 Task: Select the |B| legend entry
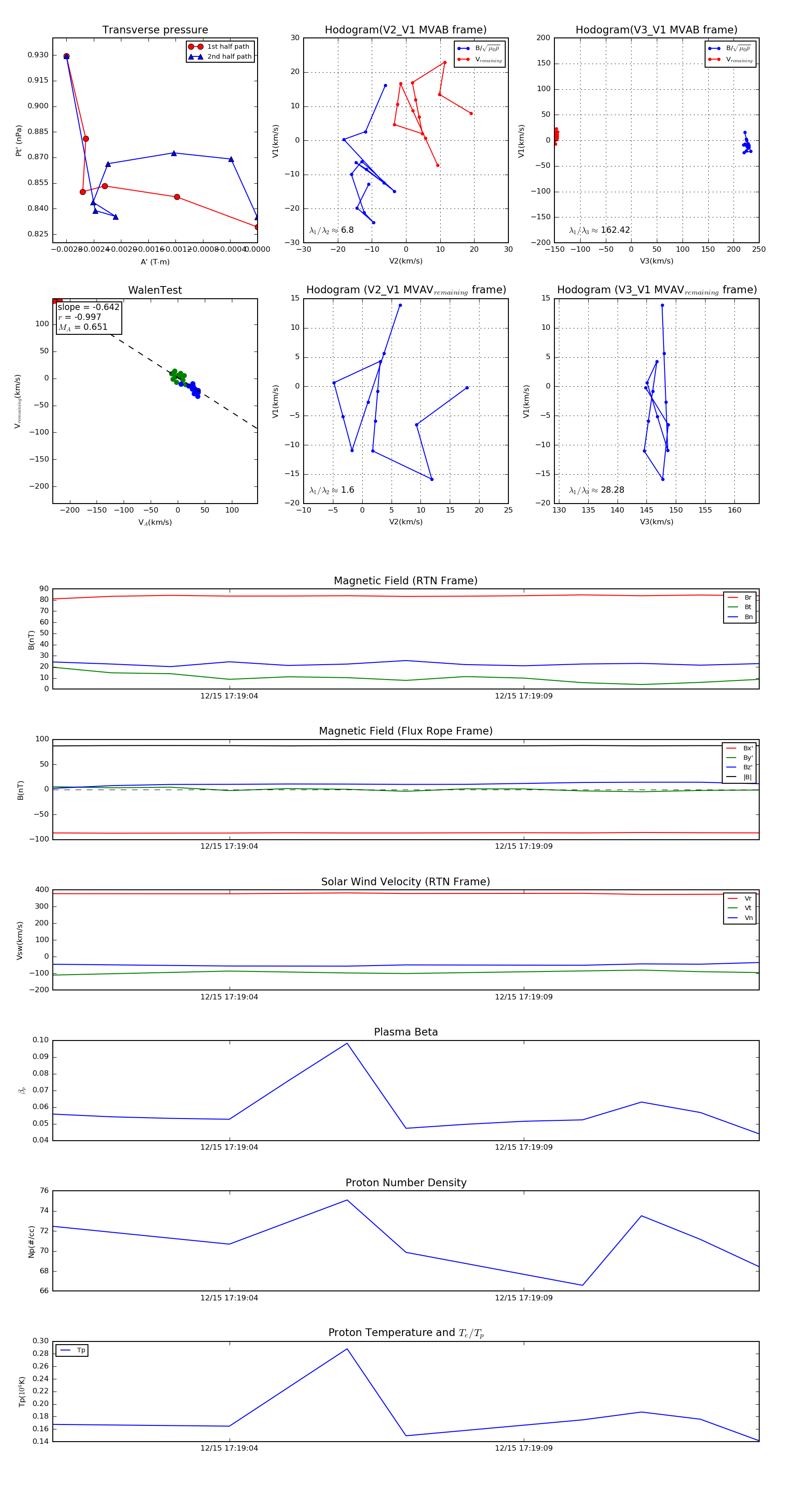click(x=740, y=777)
